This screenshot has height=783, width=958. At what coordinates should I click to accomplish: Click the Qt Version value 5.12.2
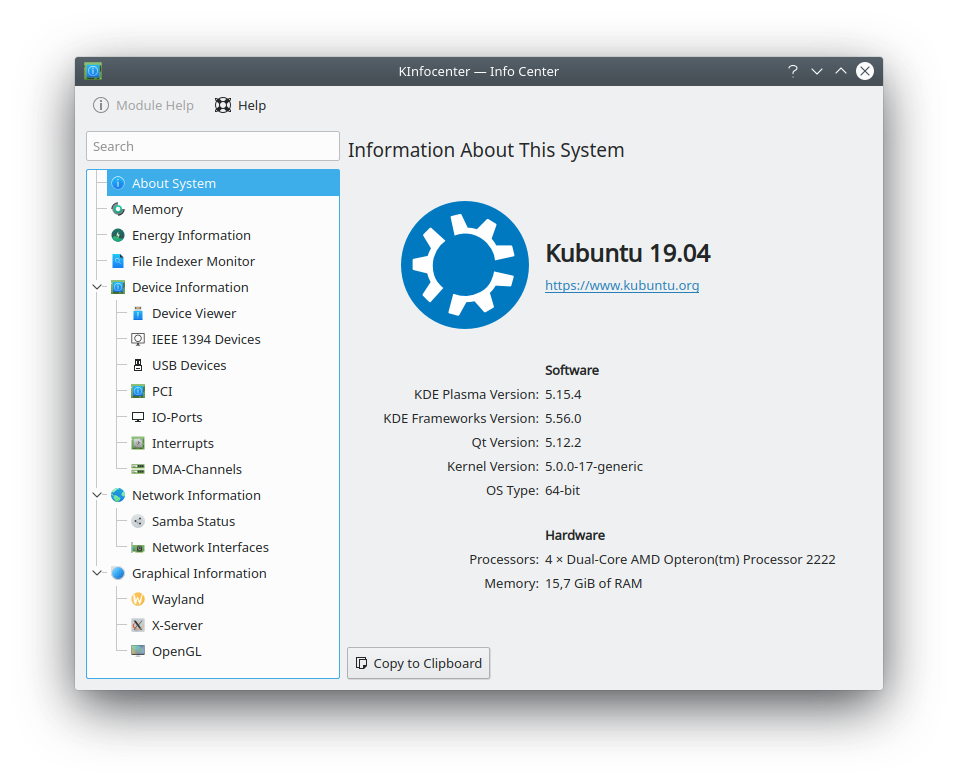pos(563,443)
